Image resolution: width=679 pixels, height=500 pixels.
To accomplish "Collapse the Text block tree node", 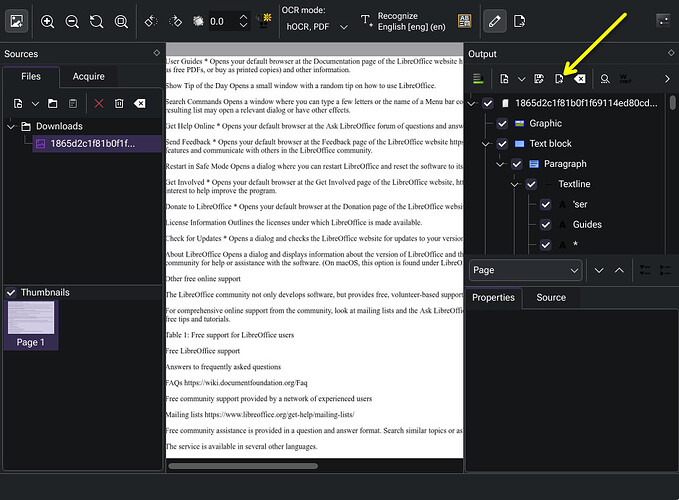I will click(x=485, y=144).
